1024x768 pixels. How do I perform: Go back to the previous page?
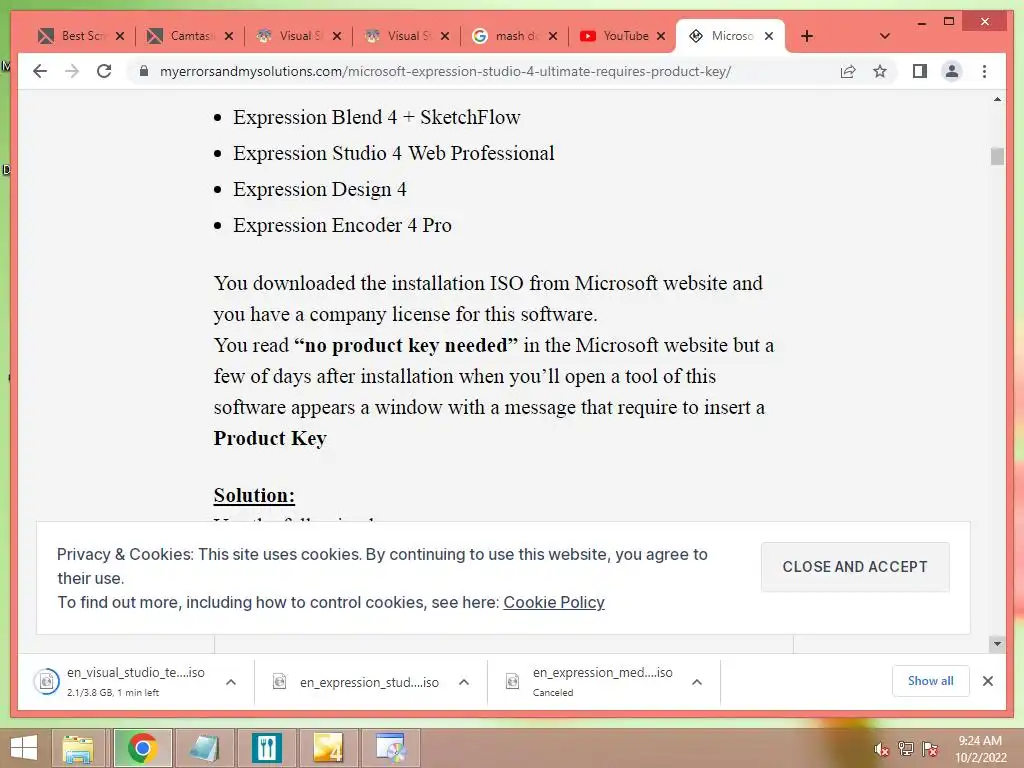click(40, 71)
